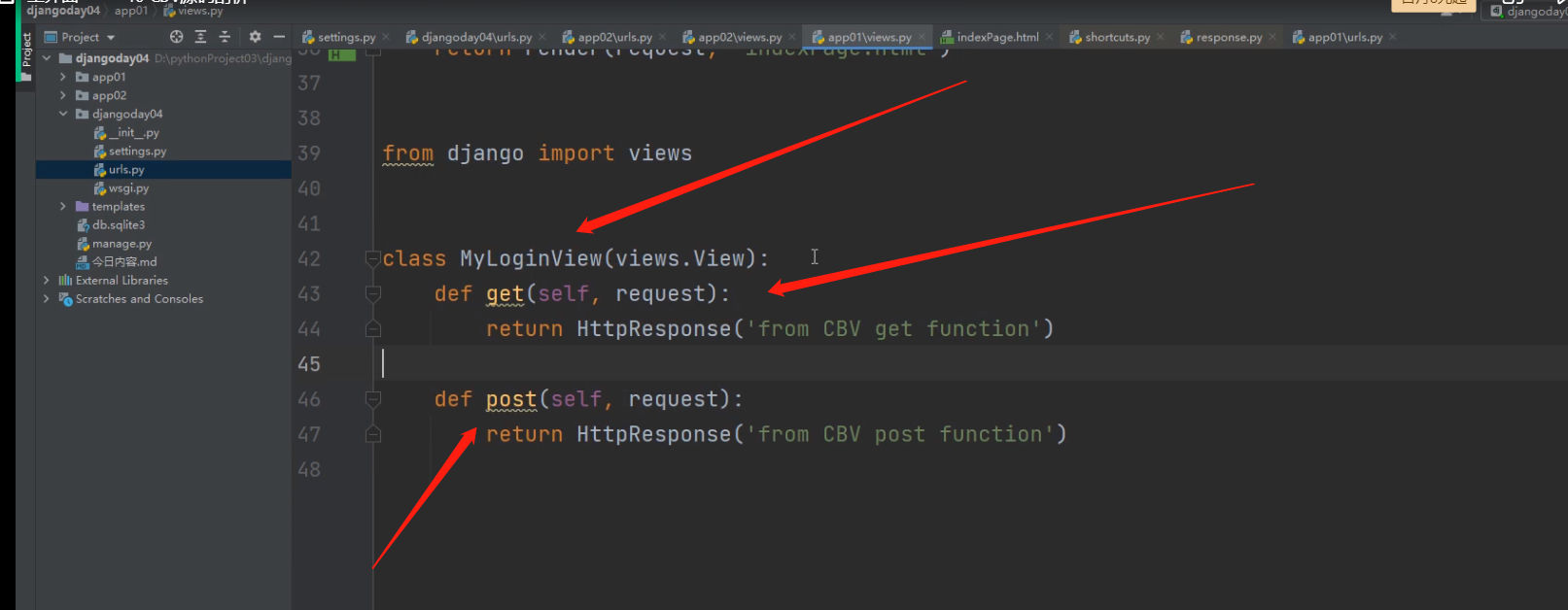Close the indexPage.html tab

(1050, 37)
